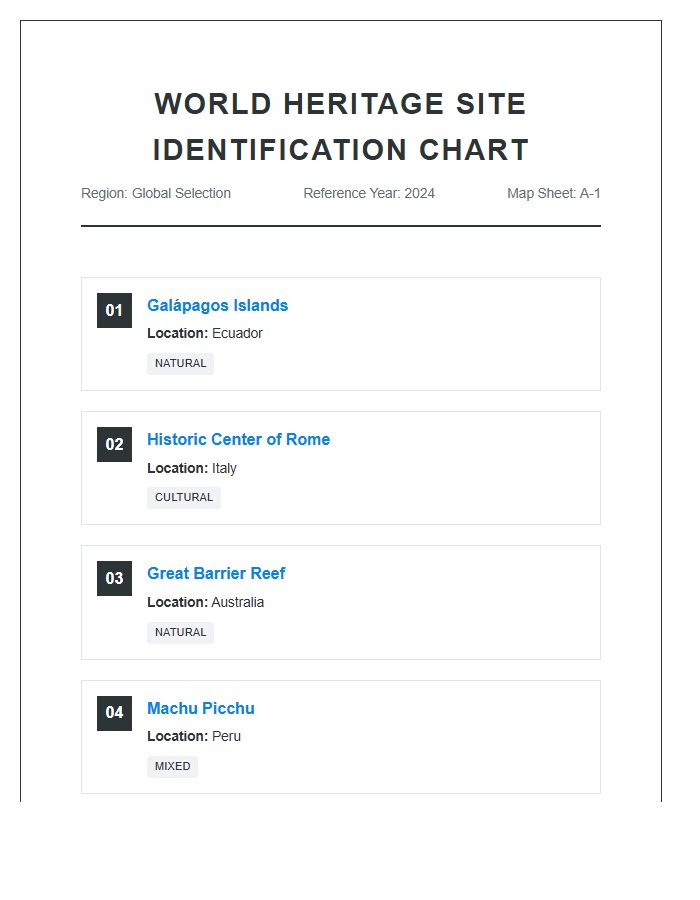Select the NATURAL tag under Great Barrier Reef
Viewport: 700px width, 900px height.
pyautogui.click(x=180, y=633)
